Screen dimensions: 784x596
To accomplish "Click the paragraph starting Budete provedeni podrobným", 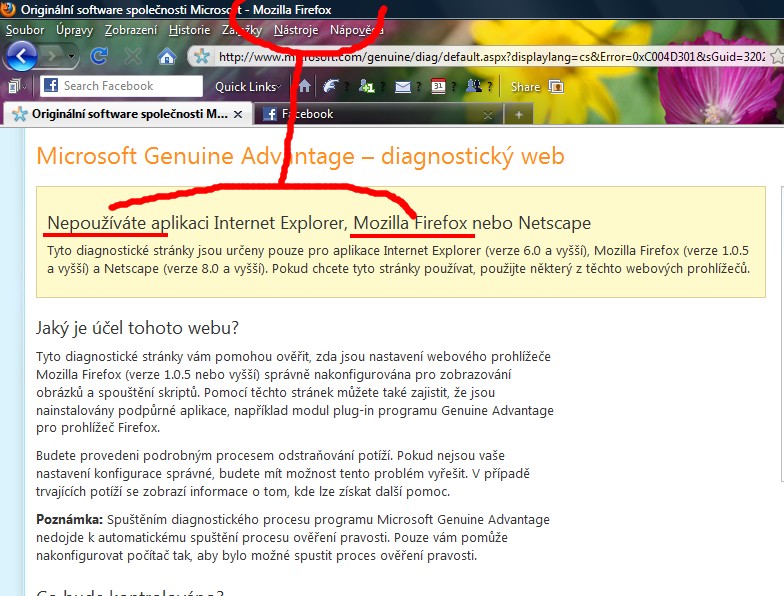I will point(283,474).
